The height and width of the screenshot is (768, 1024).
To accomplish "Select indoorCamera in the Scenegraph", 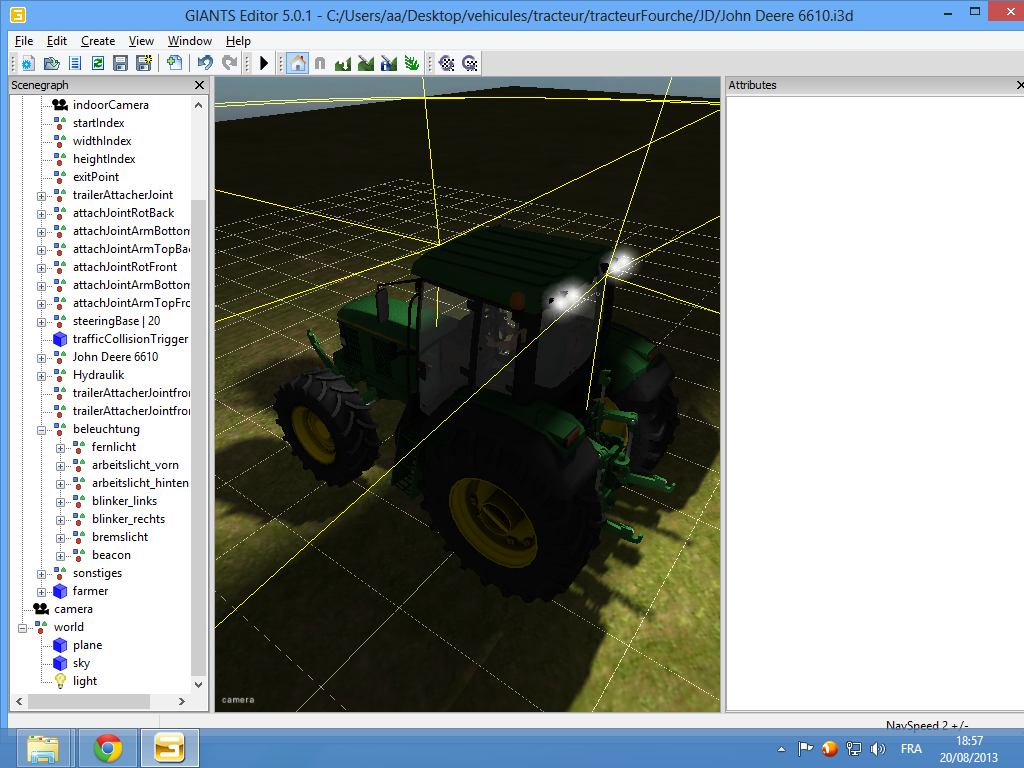I will click(x=110, y=105).
